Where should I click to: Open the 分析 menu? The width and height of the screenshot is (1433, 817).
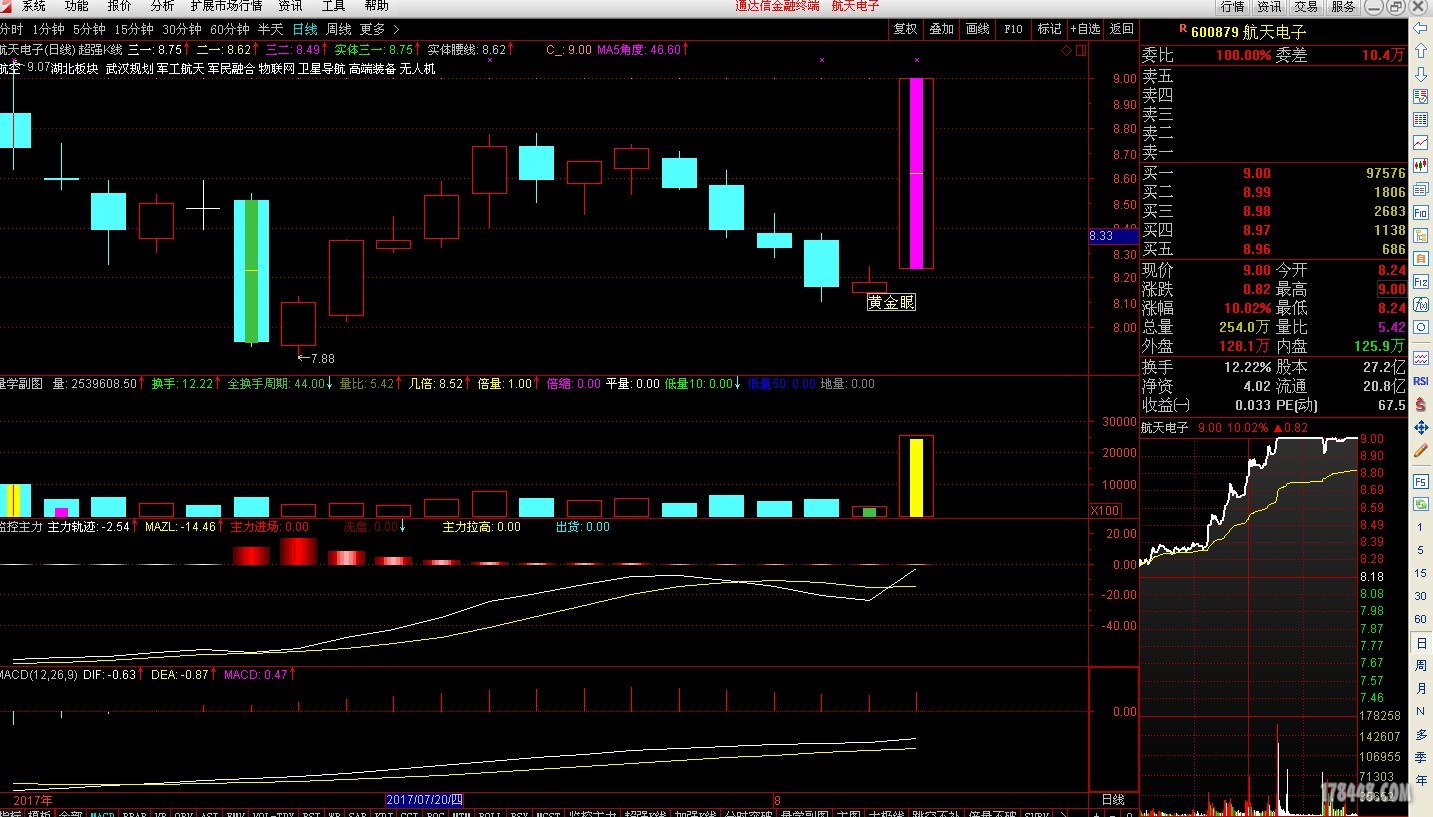click(162, 6)
